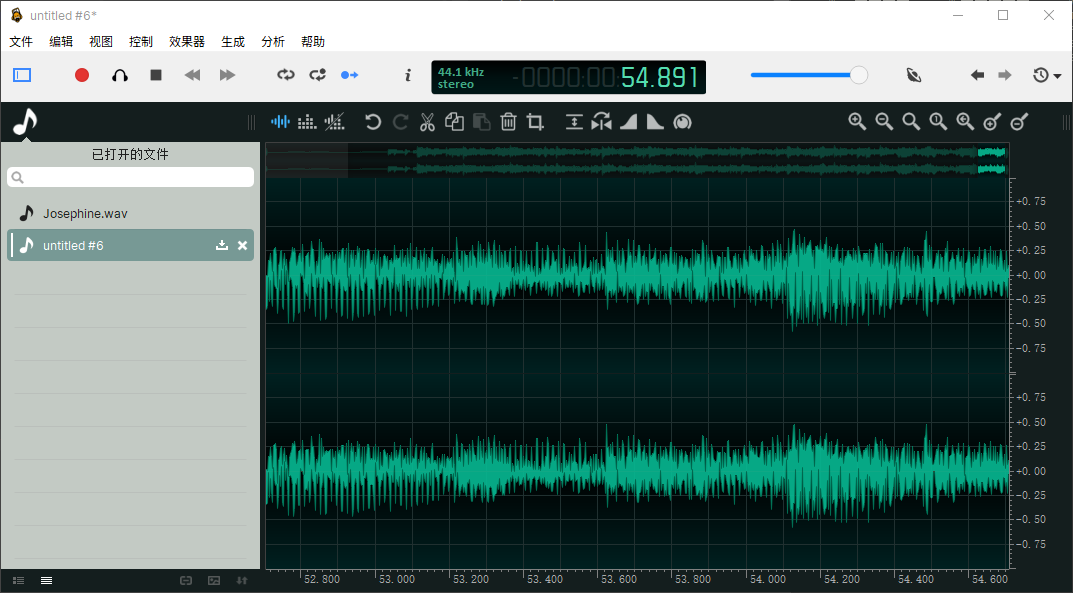Save the untitled #6 file
Screen dimensions: 1073x593
[x=222, y=245]
